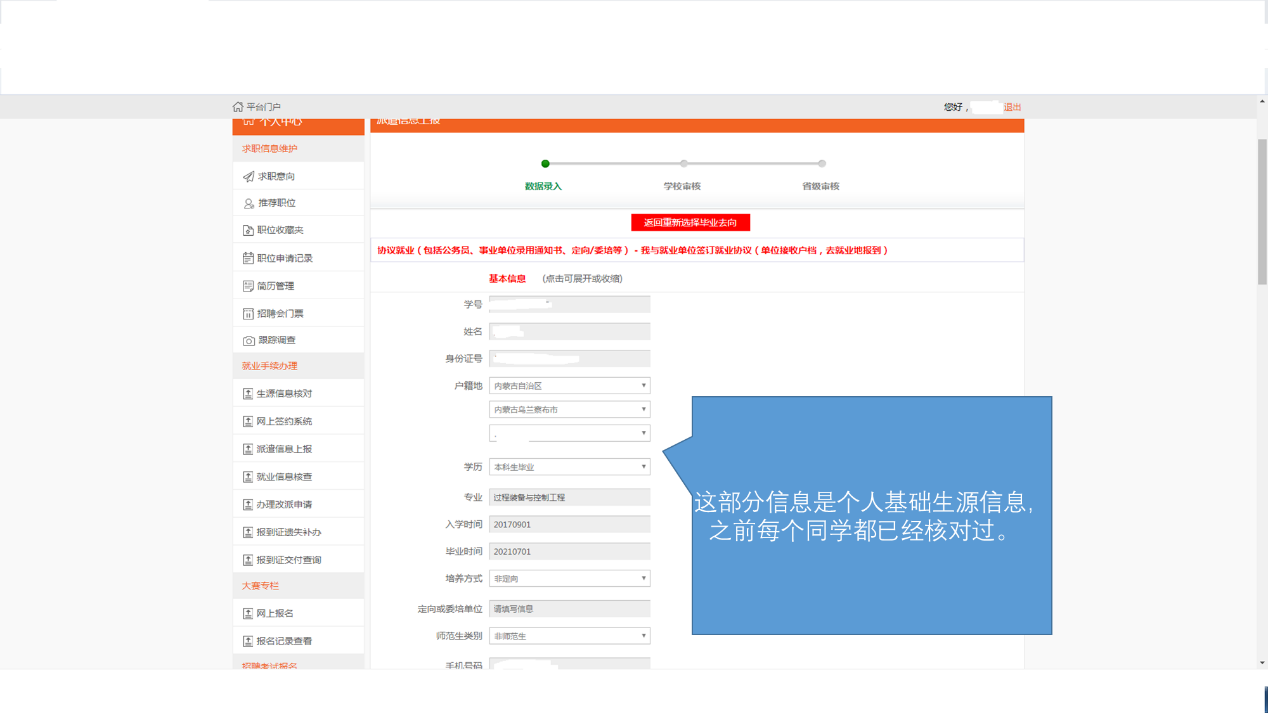1268x713 pixels.
Task: Click the 职位申请记录 calendar icon
Action: coord(248,258)
